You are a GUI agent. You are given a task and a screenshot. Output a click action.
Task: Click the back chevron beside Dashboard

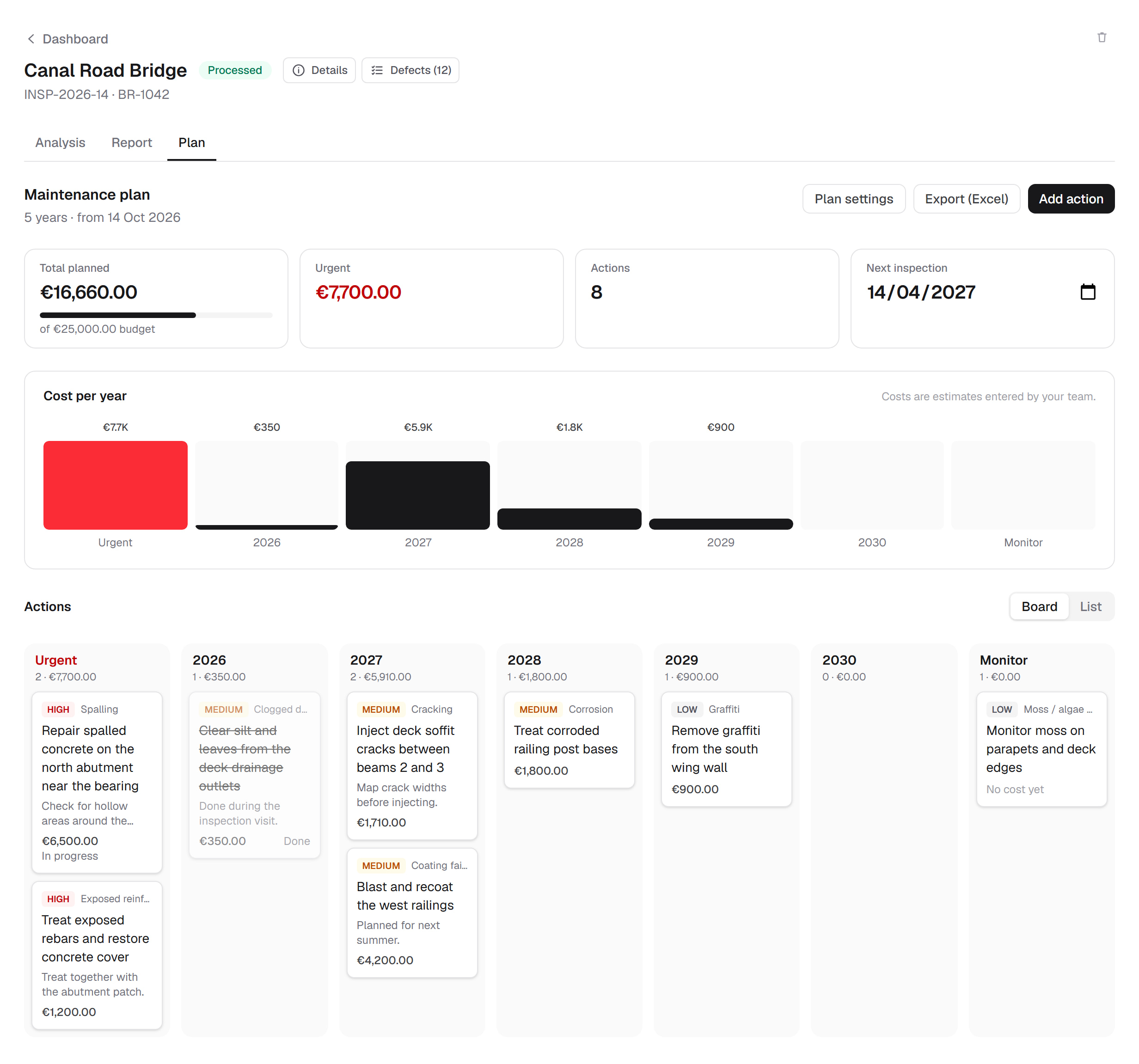(31, 38)
